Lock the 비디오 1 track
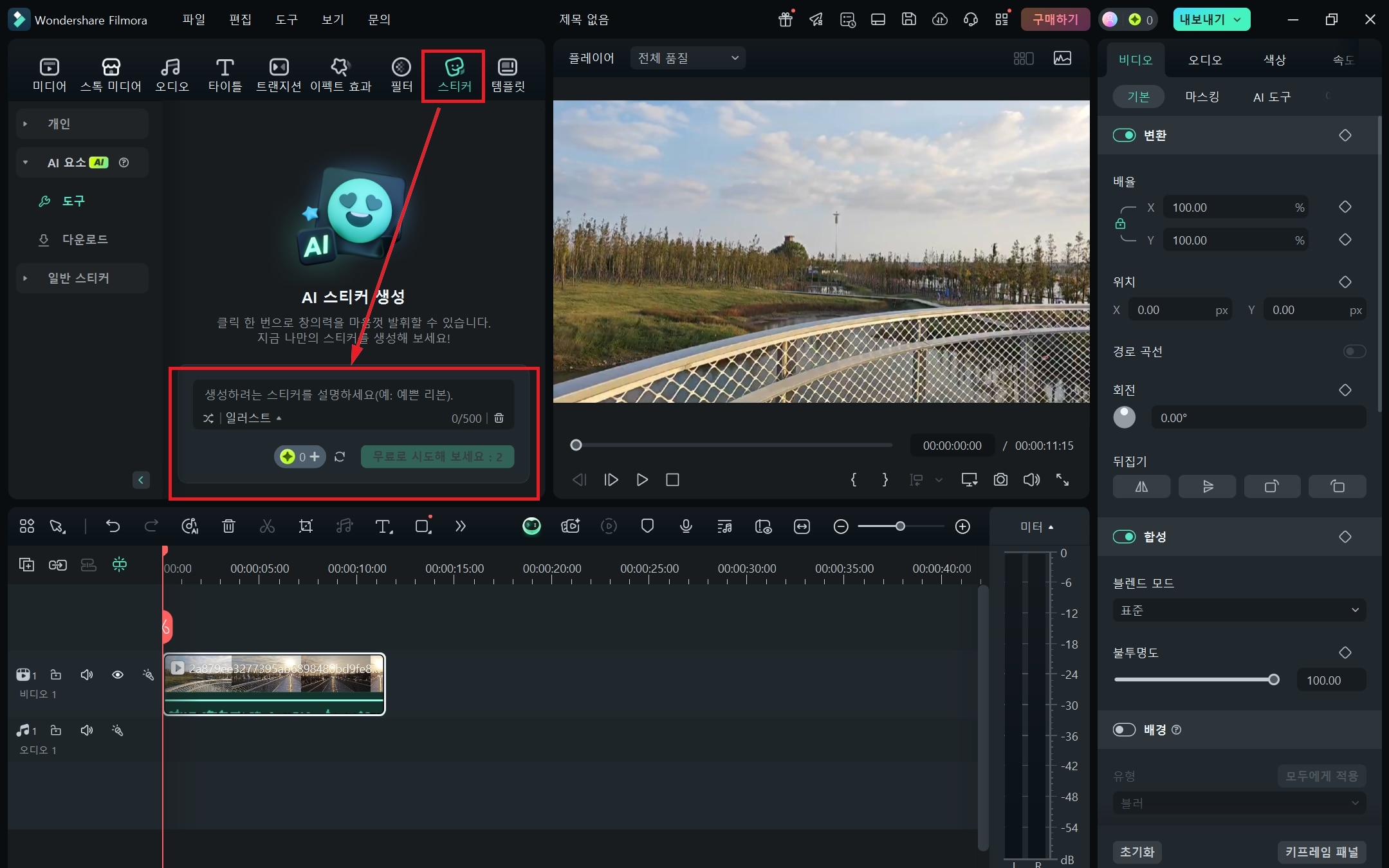Viewport: 1389px width, 868px height. pyautogui.click(x=56, y=674)
